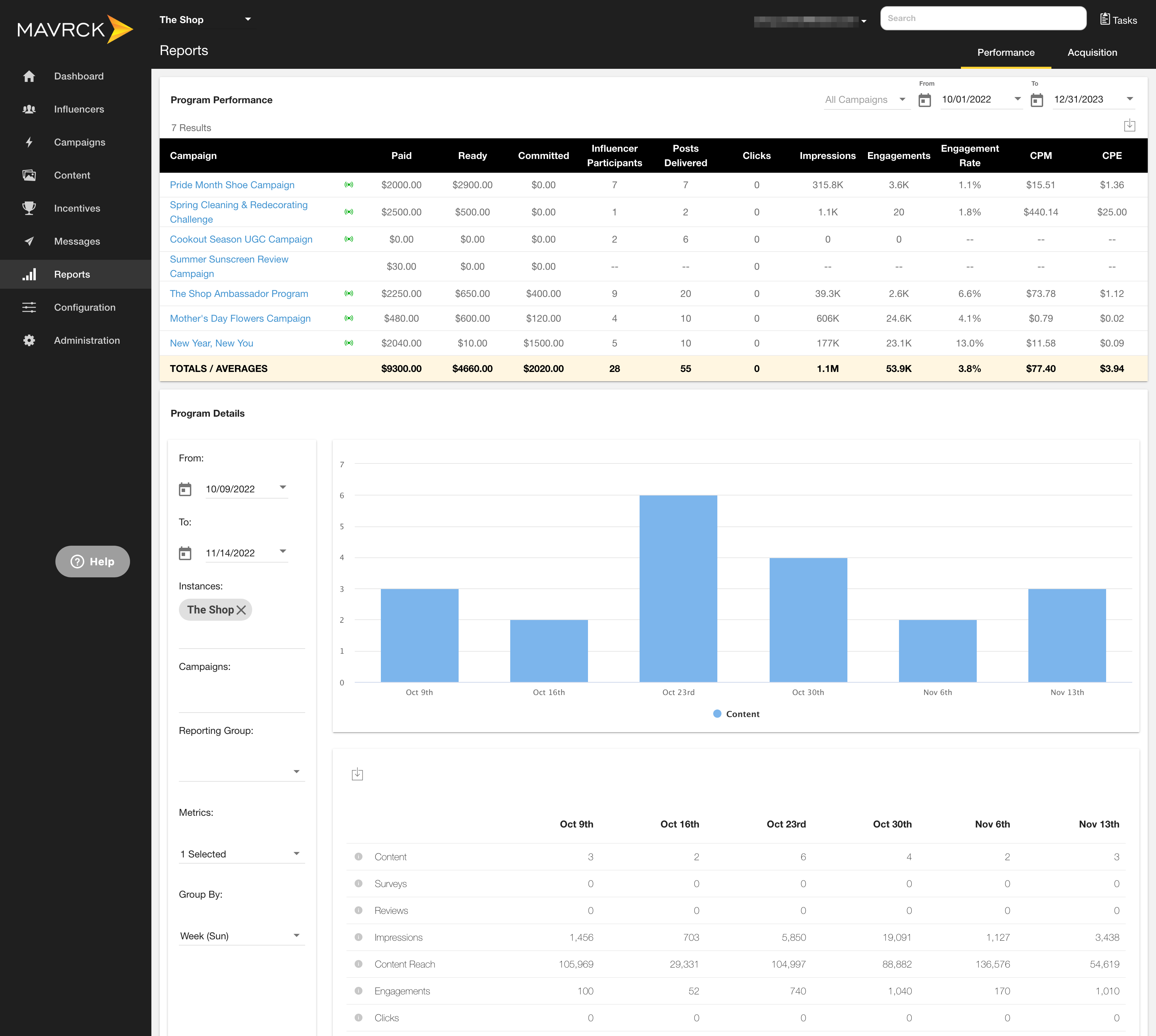Export Program Performance via the download icon
The image size is (1156, 1036).
[x=1131, y=125]
